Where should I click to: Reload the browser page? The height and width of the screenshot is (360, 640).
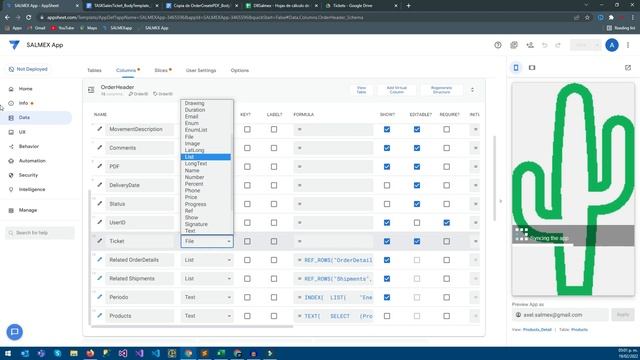point(29,18)
